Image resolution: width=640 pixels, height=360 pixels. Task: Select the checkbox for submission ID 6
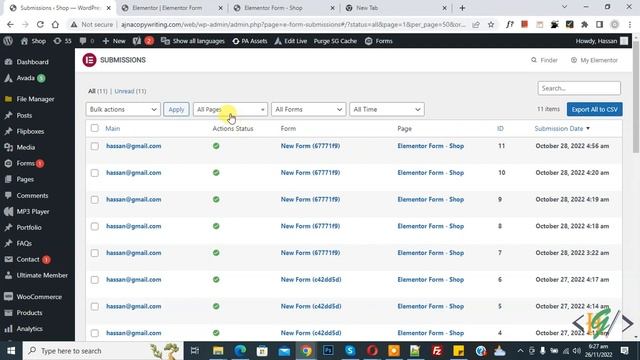tap(95, 280)
